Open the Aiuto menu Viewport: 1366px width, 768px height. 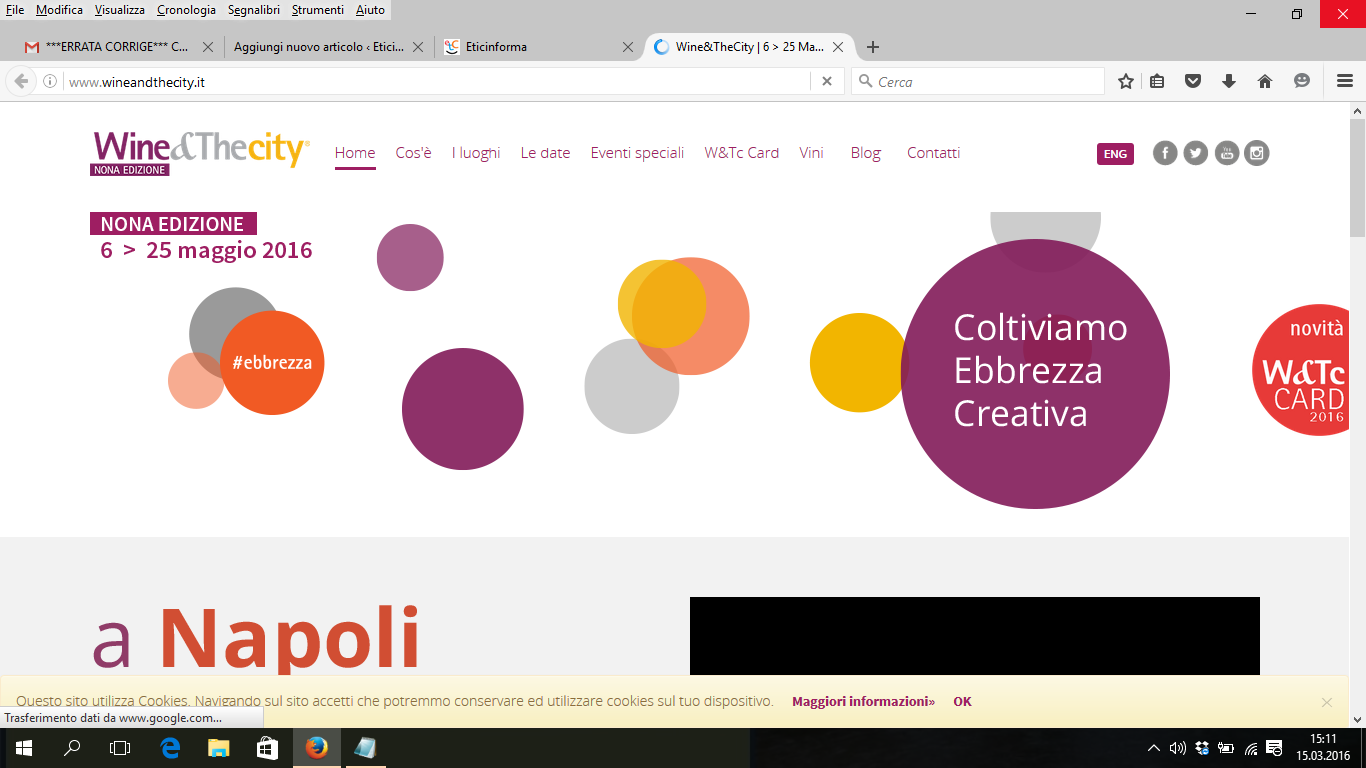[370, 10]
